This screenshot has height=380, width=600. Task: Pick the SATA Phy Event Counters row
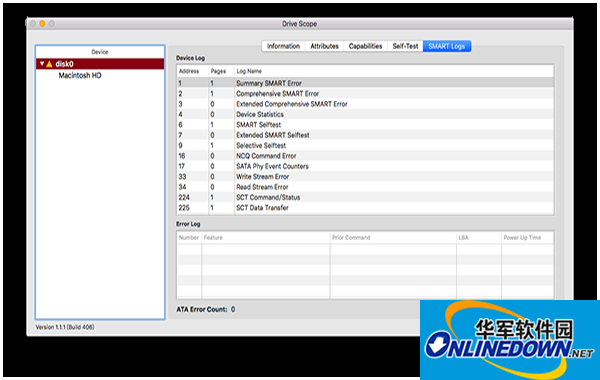pos(365,166)
